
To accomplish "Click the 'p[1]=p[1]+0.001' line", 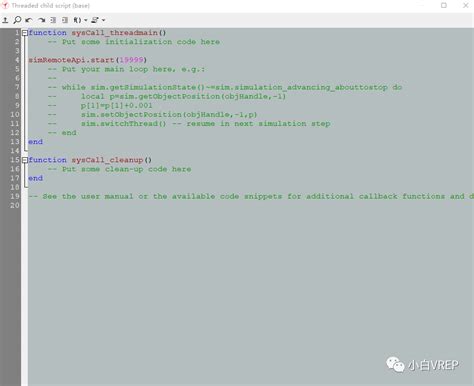I will pyautogui.click(x=117, y=105).
